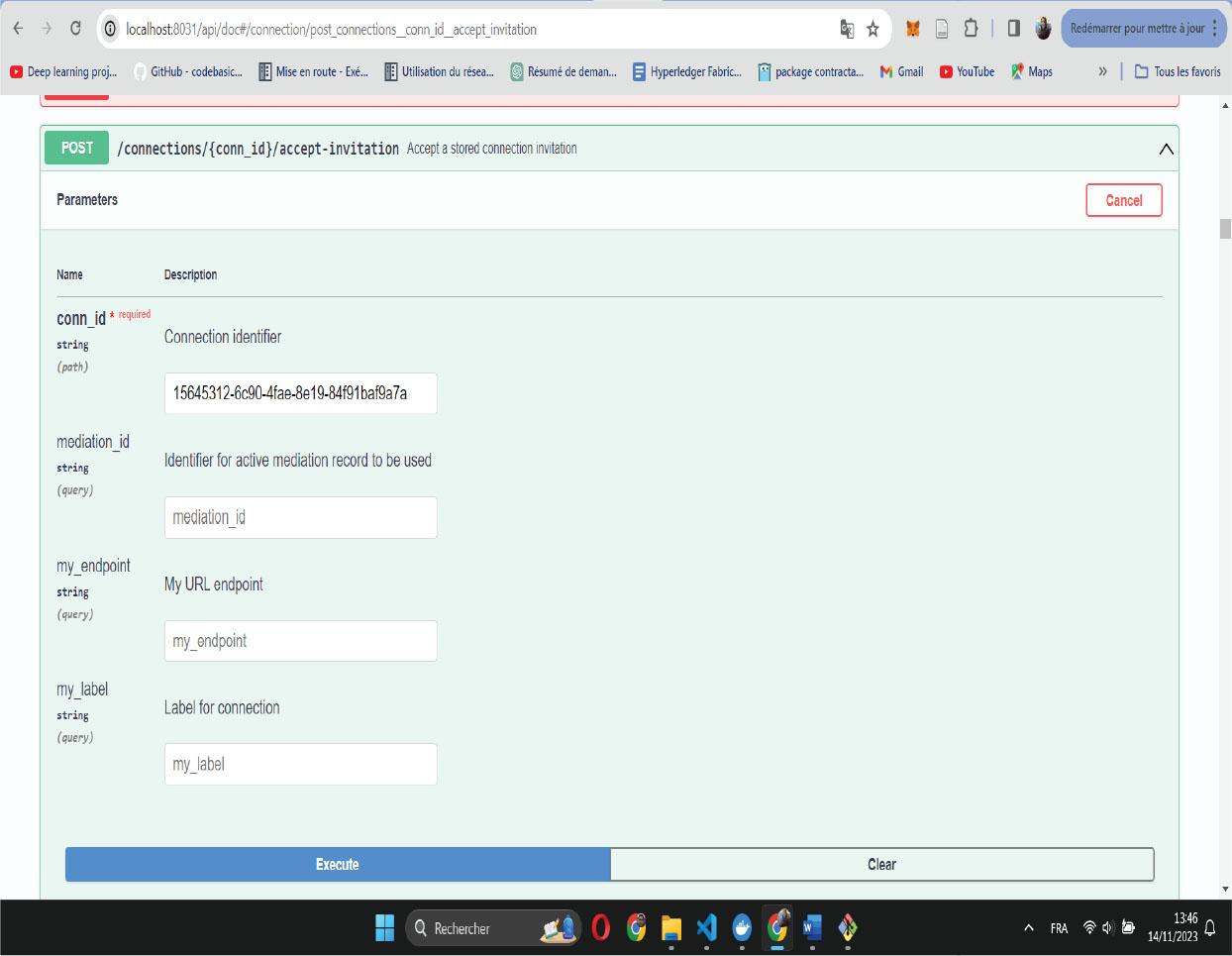
Task: Click inside the mediation_id input field
Action: 300,517
